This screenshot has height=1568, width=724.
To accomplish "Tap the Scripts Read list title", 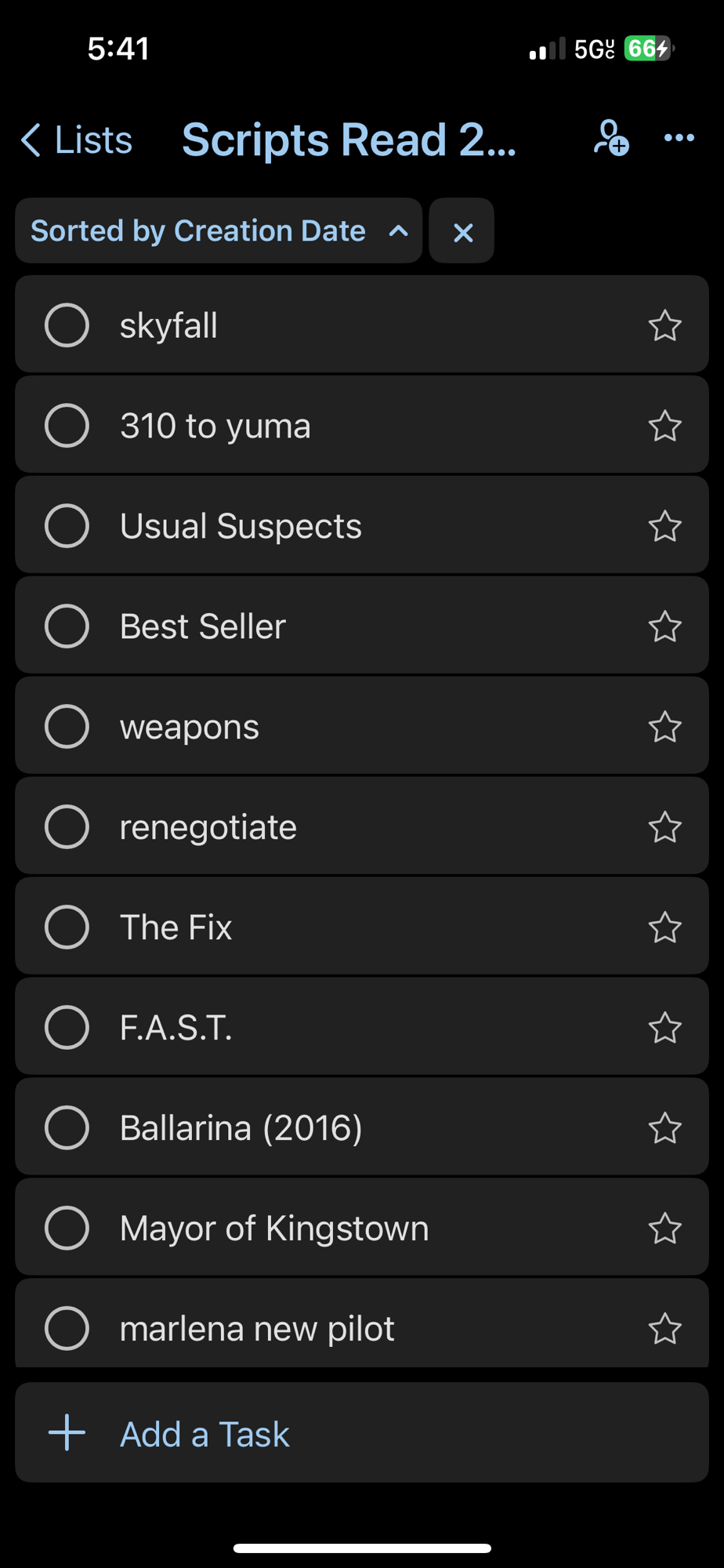I will (349, 140).
